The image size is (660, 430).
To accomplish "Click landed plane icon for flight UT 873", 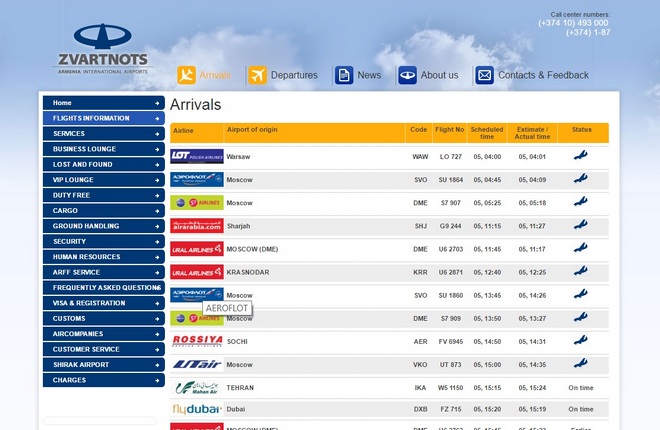I will coord(581,364).
